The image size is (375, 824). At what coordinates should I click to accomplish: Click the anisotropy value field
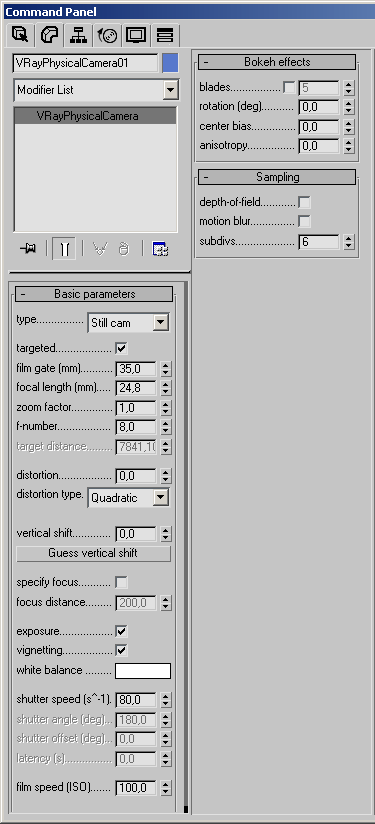(319, 146)
